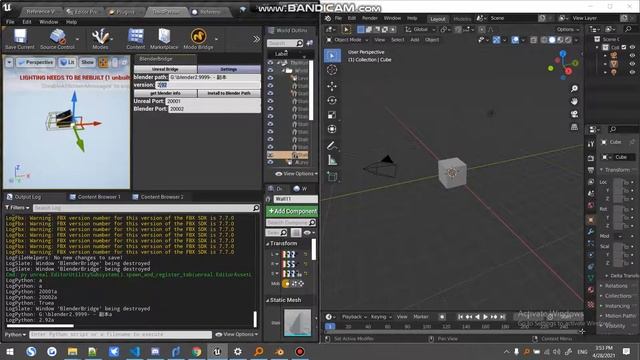Click the Settings button in BlenderBridge
Image resolution: width=640 pixels, height=360 pixels.
[x=229, y=69]
